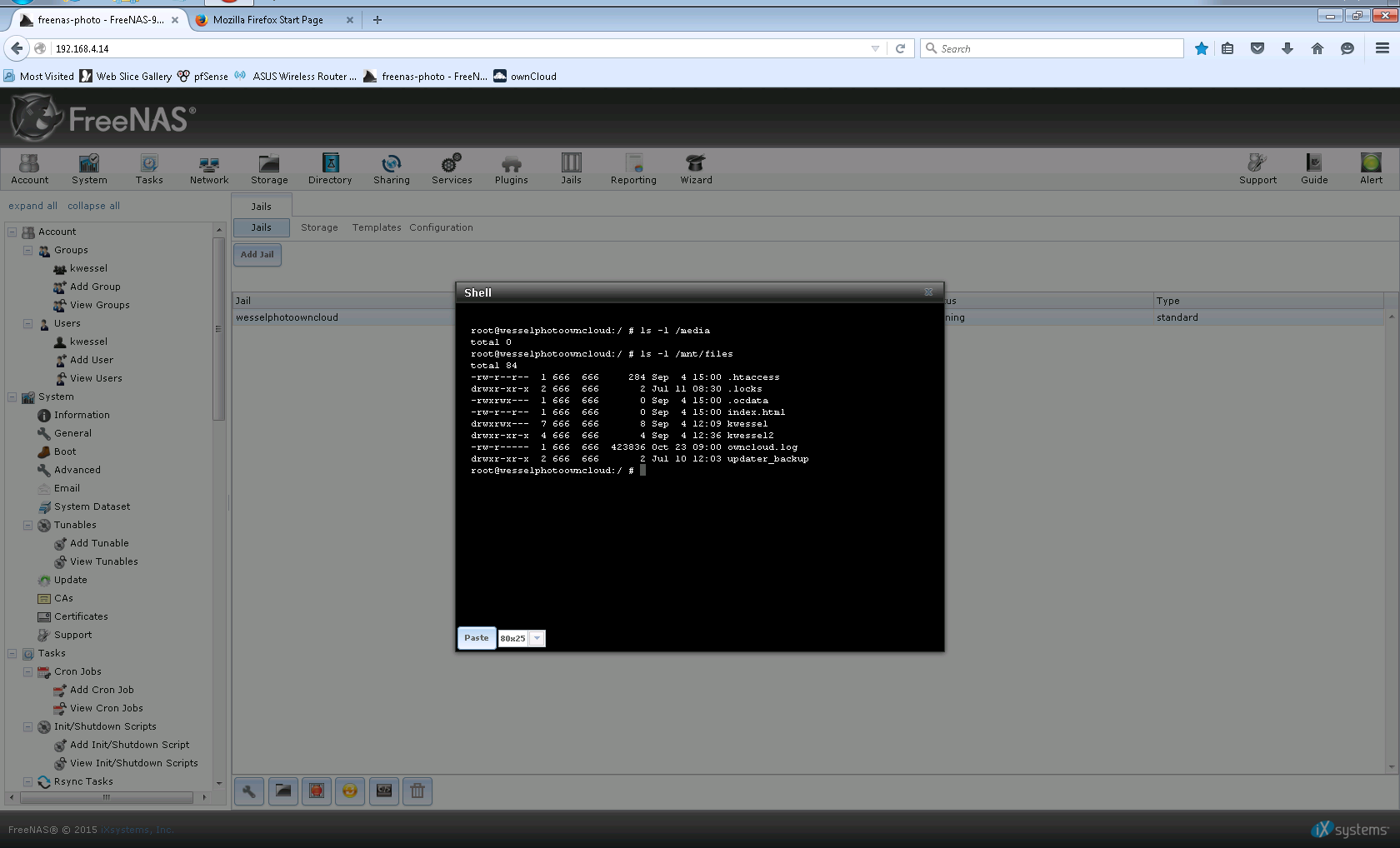Click the jail shell console icon
Viewport: 1400px width, 848px height.
[384, 791]
